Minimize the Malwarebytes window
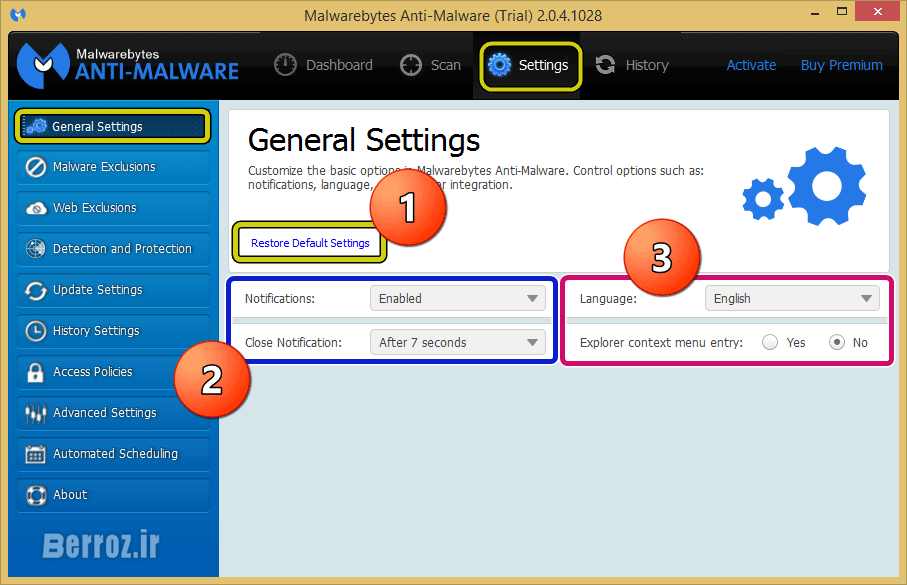This screenshot has height=585, width=907. [x=815, y=13]
